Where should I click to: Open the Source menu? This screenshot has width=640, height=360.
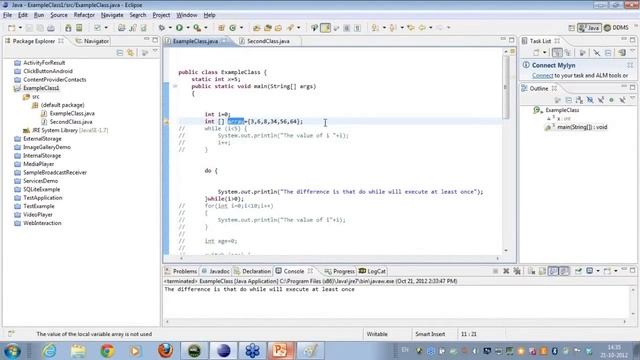coord(59,15)
